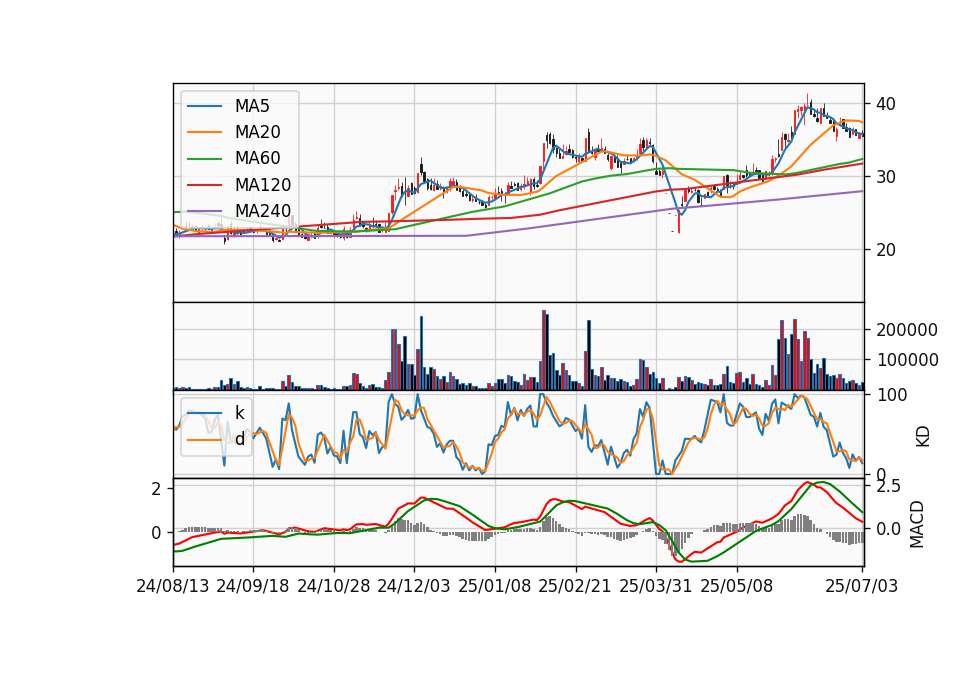Click the MA120 legend label
The image size is (960, 690).
coord(263,185)
